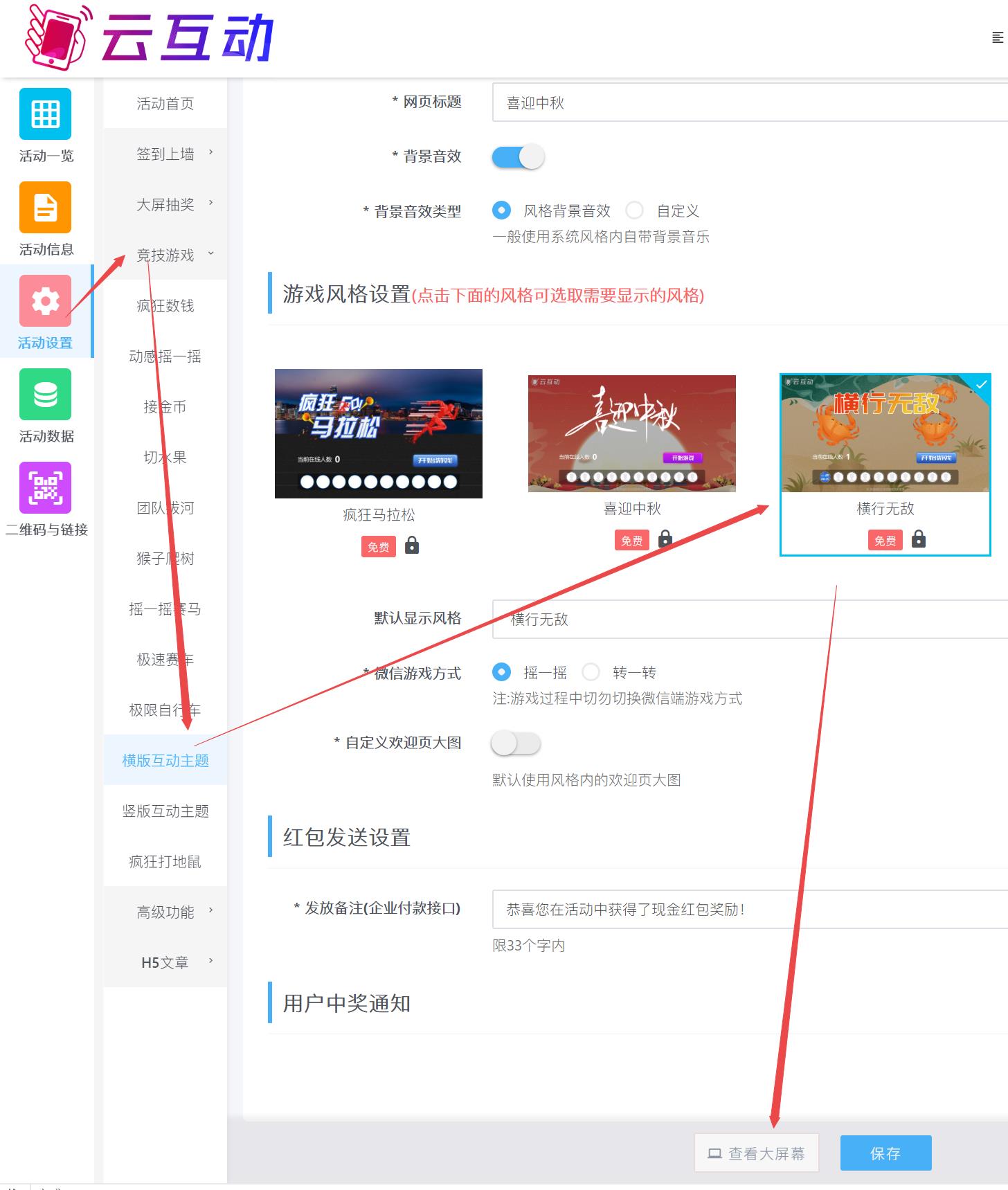Open the 二维码与链接 QR code icon

45,488
